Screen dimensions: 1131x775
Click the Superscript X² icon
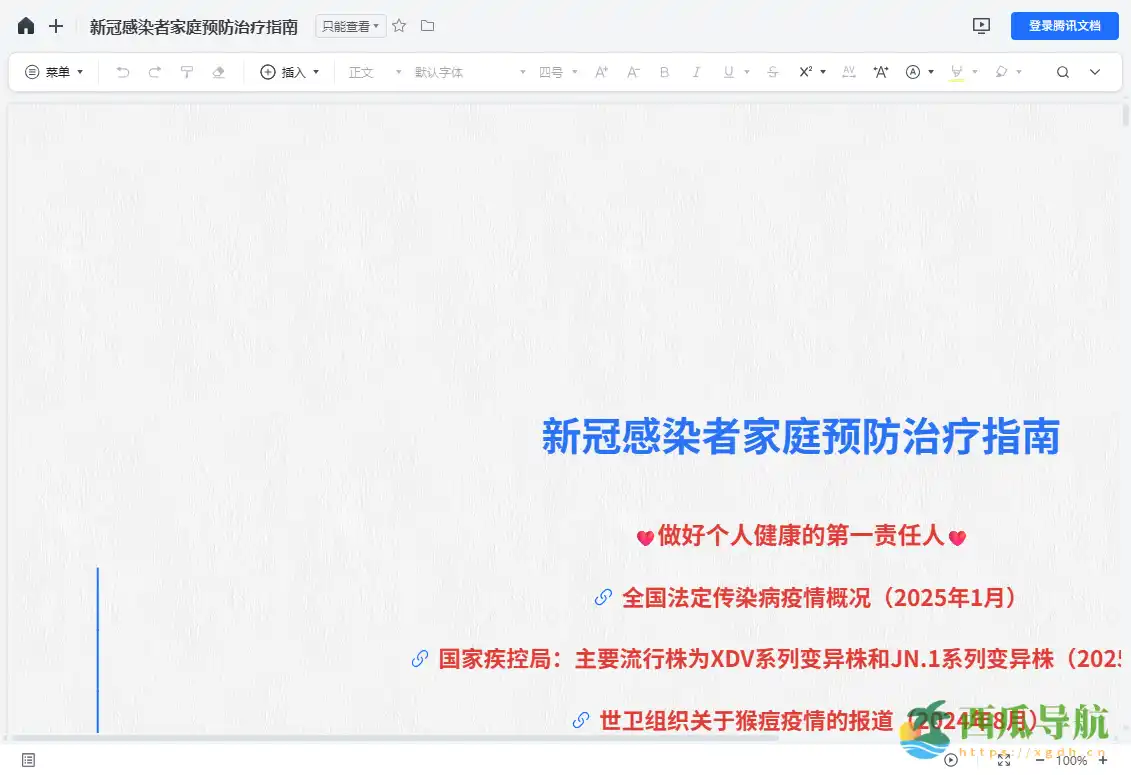coord(808,71)
